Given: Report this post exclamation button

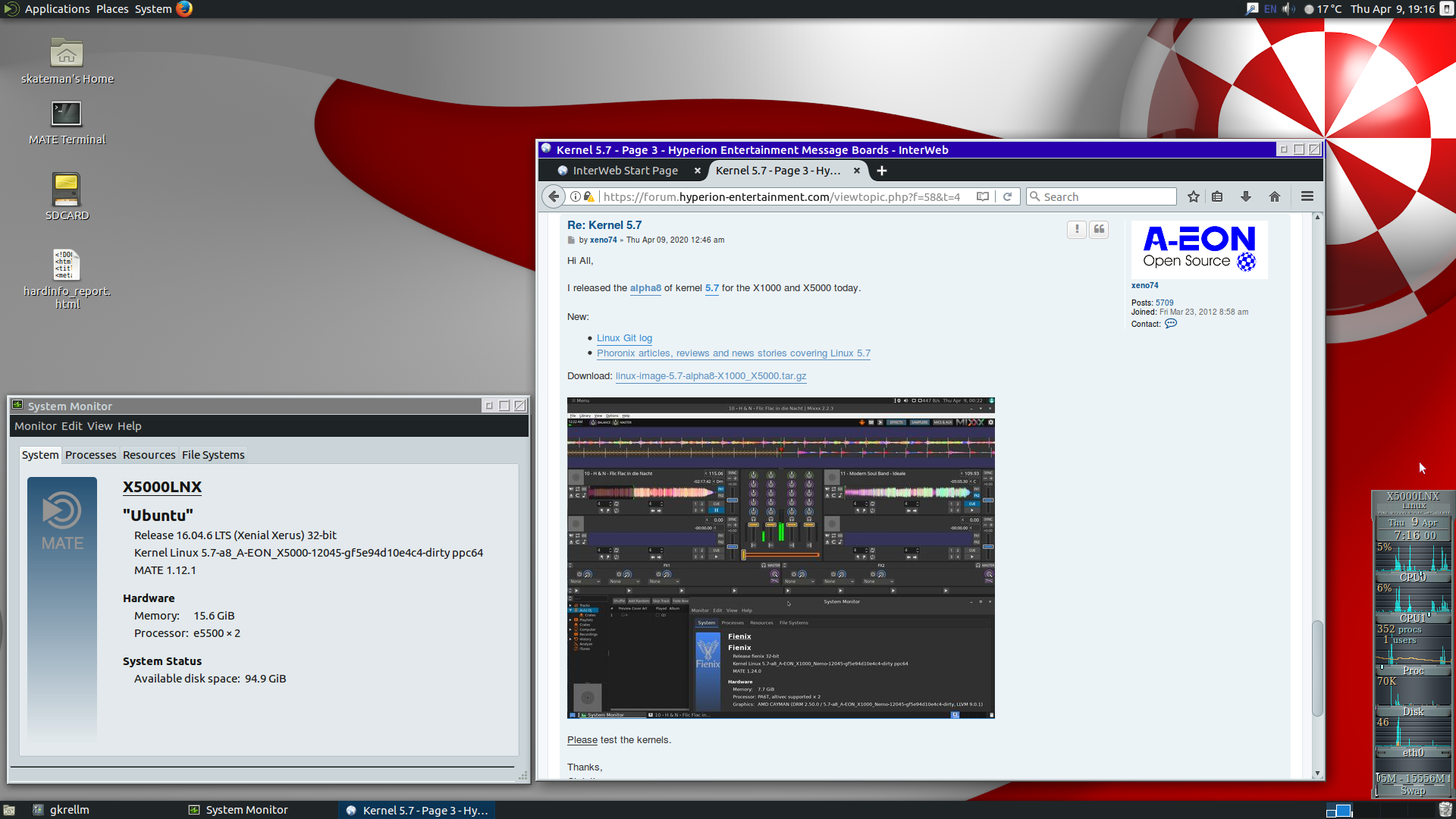Looking at the screenshot, I should 1077,229.
